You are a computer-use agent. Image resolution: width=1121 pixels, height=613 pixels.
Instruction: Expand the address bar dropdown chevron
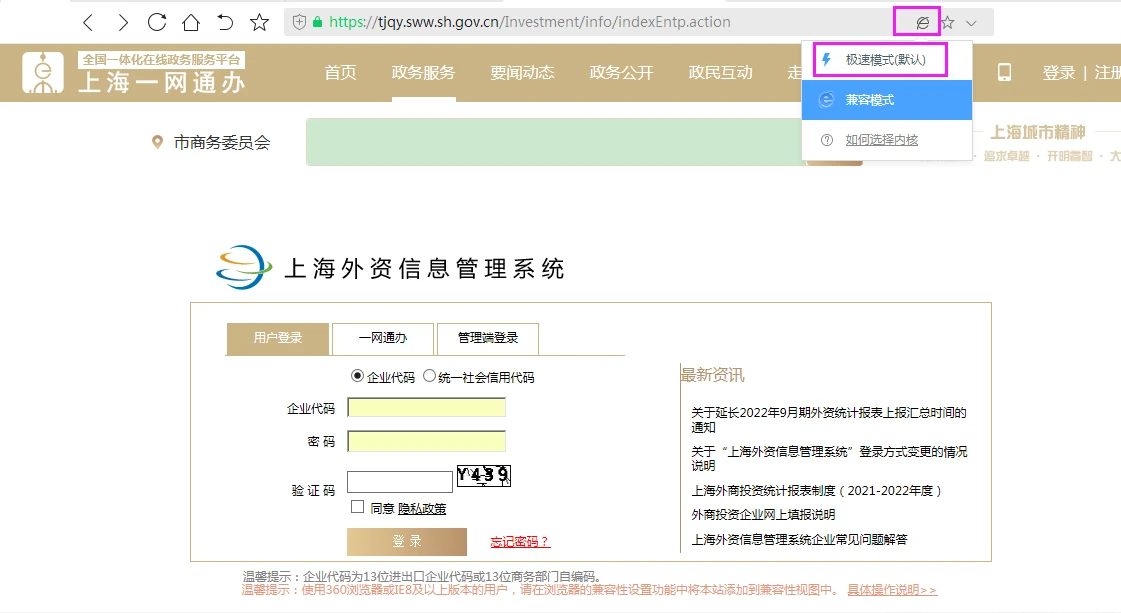971,22
